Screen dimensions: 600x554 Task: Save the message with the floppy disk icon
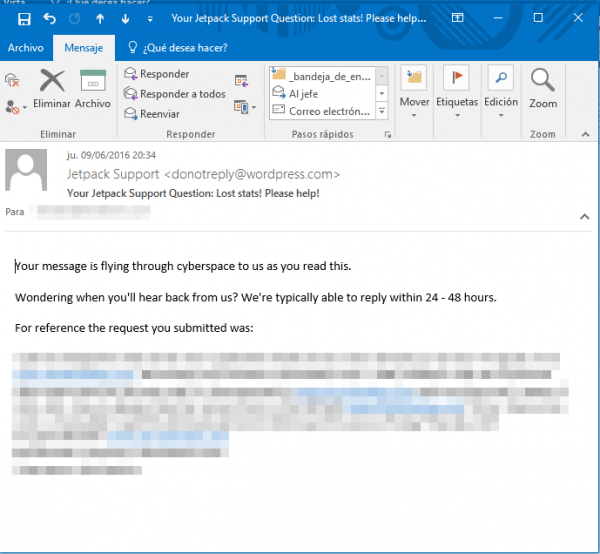tap(24, 18)
